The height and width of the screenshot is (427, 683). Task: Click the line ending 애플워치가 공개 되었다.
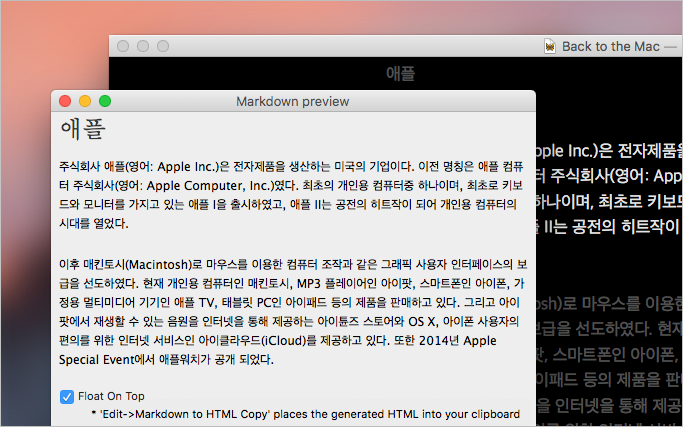(x=166, y=359)
